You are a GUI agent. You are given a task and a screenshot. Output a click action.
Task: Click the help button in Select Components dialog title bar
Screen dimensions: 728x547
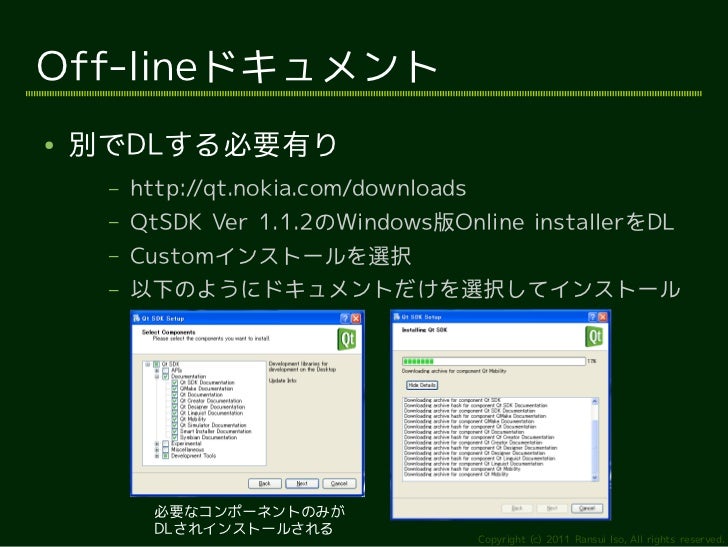coord(345,318)
